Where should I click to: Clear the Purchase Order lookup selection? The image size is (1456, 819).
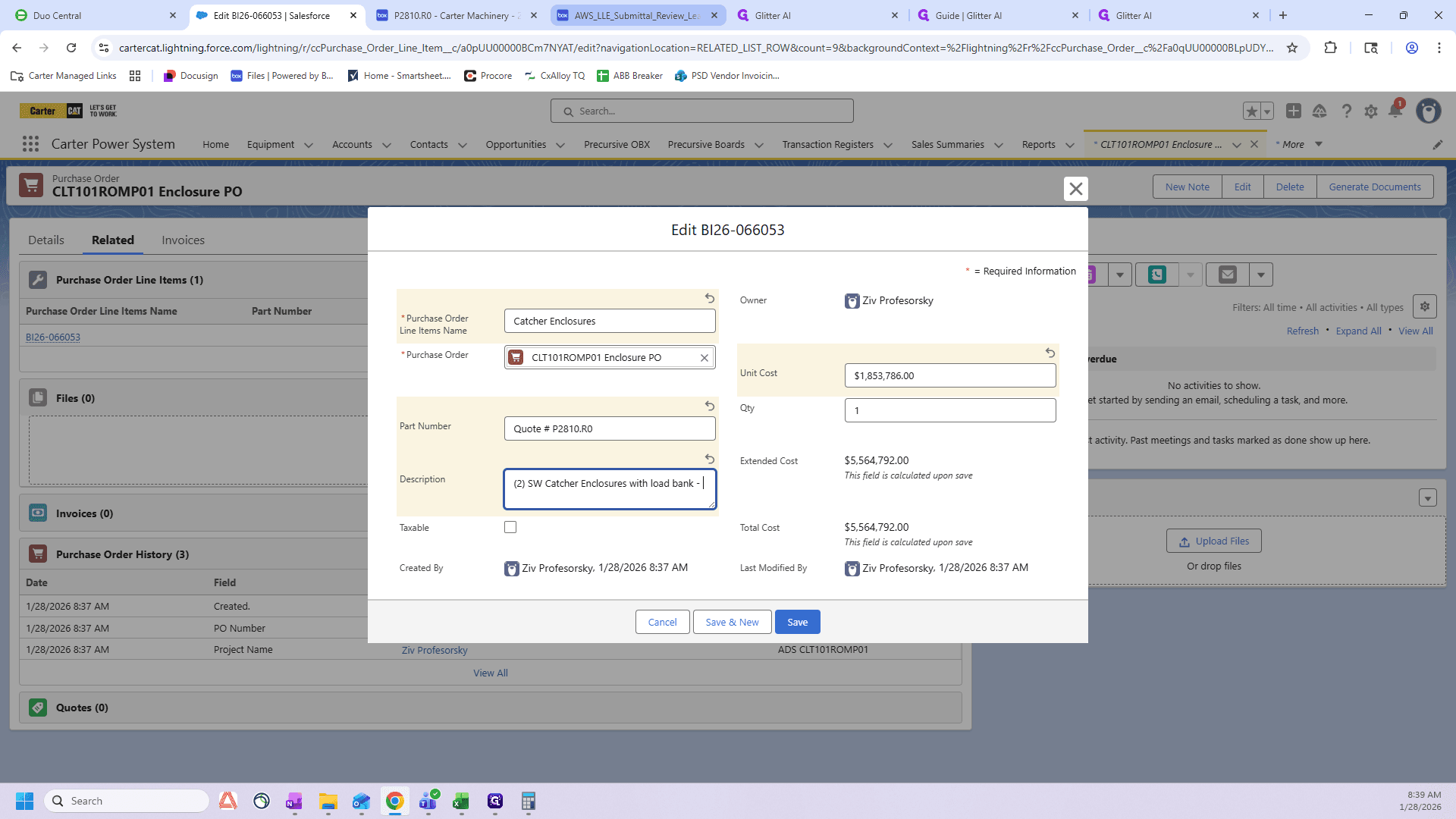coord(704,358)
